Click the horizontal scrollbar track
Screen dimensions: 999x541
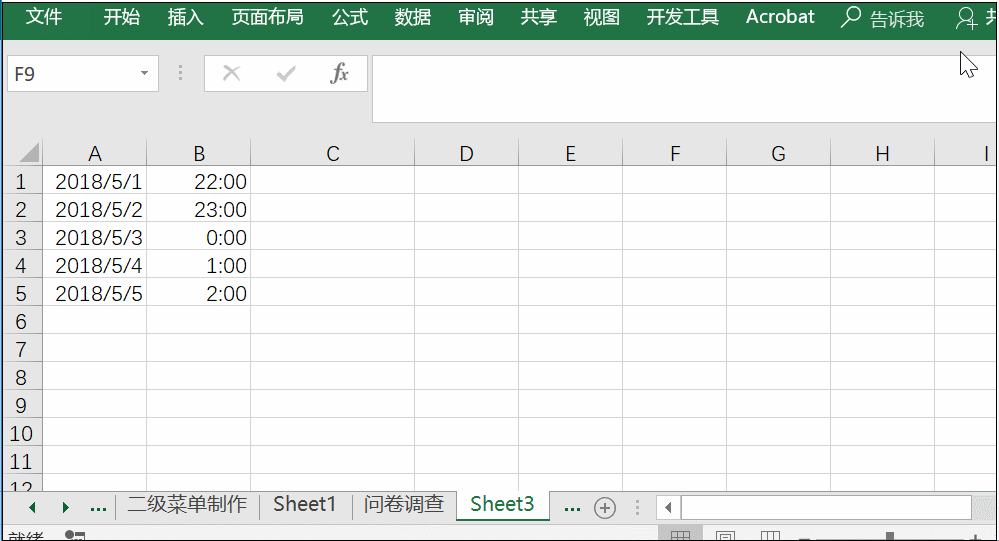click(x=826, y=508)
